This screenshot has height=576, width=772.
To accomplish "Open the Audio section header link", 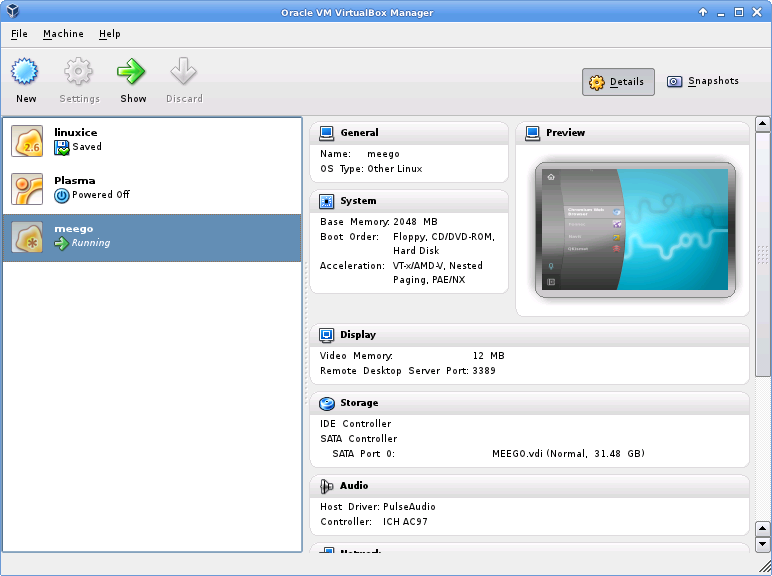I will point(354,486).
